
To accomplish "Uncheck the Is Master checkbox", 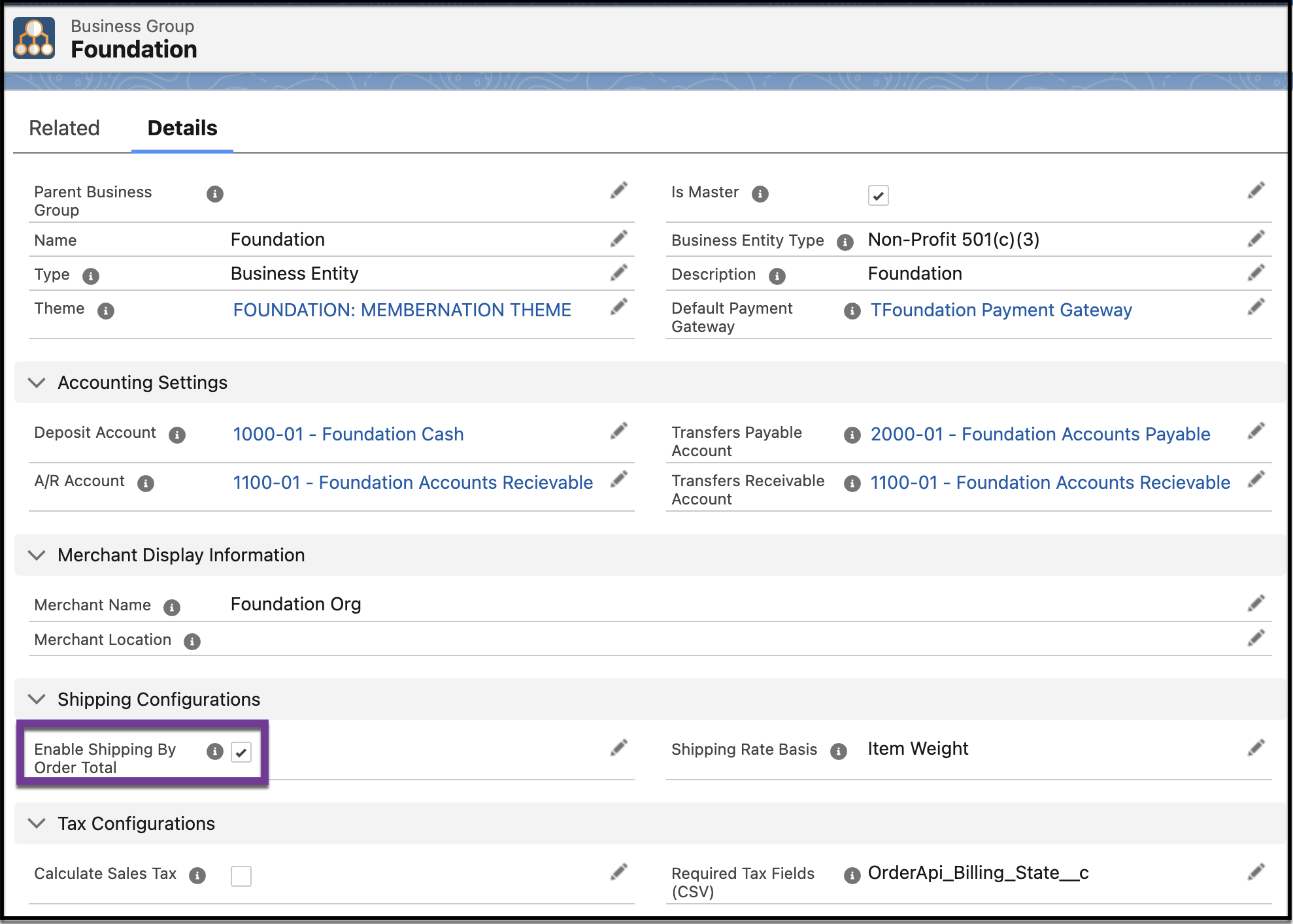I will tap(879, 195).
